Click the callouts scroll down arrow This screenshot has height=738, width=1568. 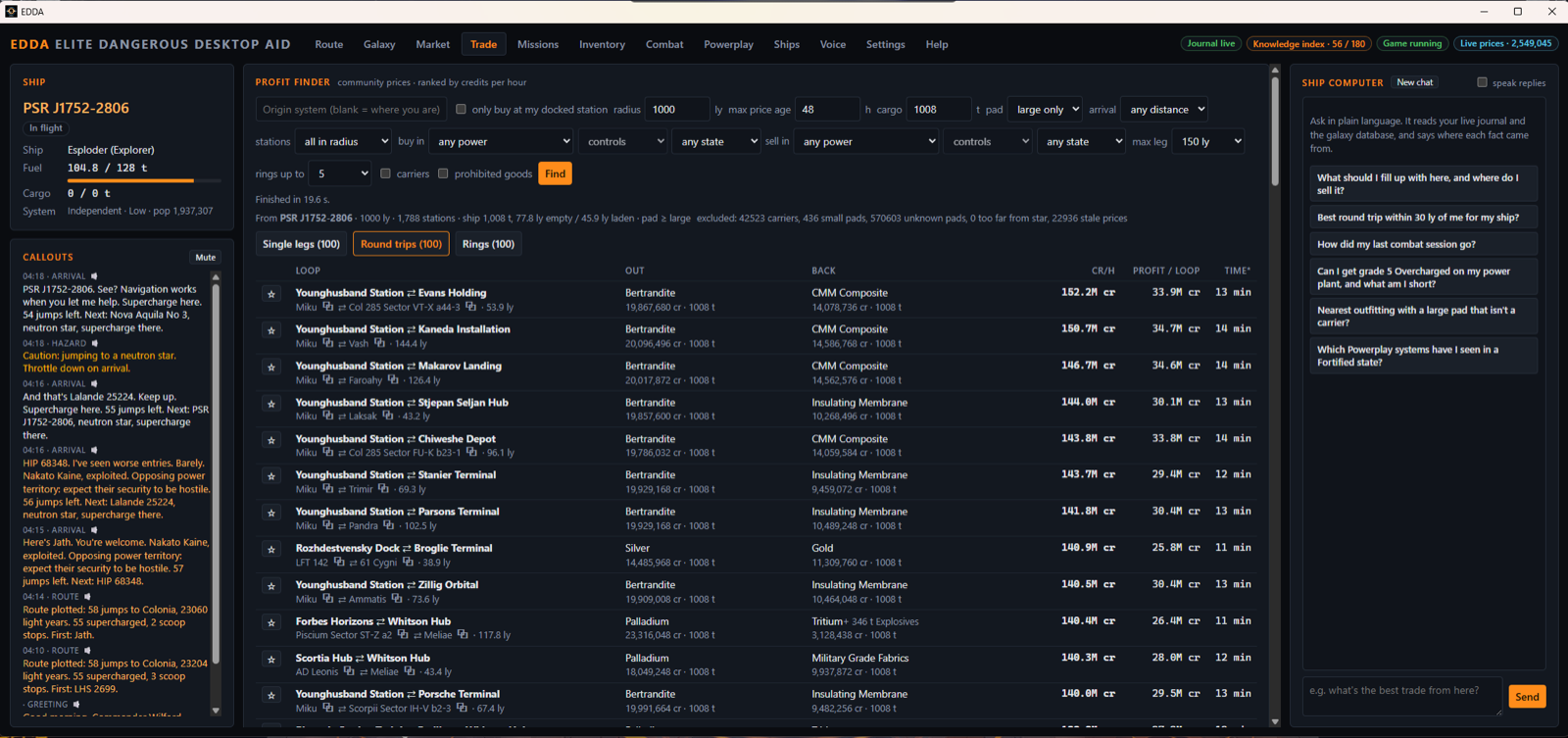coord(216,711)
